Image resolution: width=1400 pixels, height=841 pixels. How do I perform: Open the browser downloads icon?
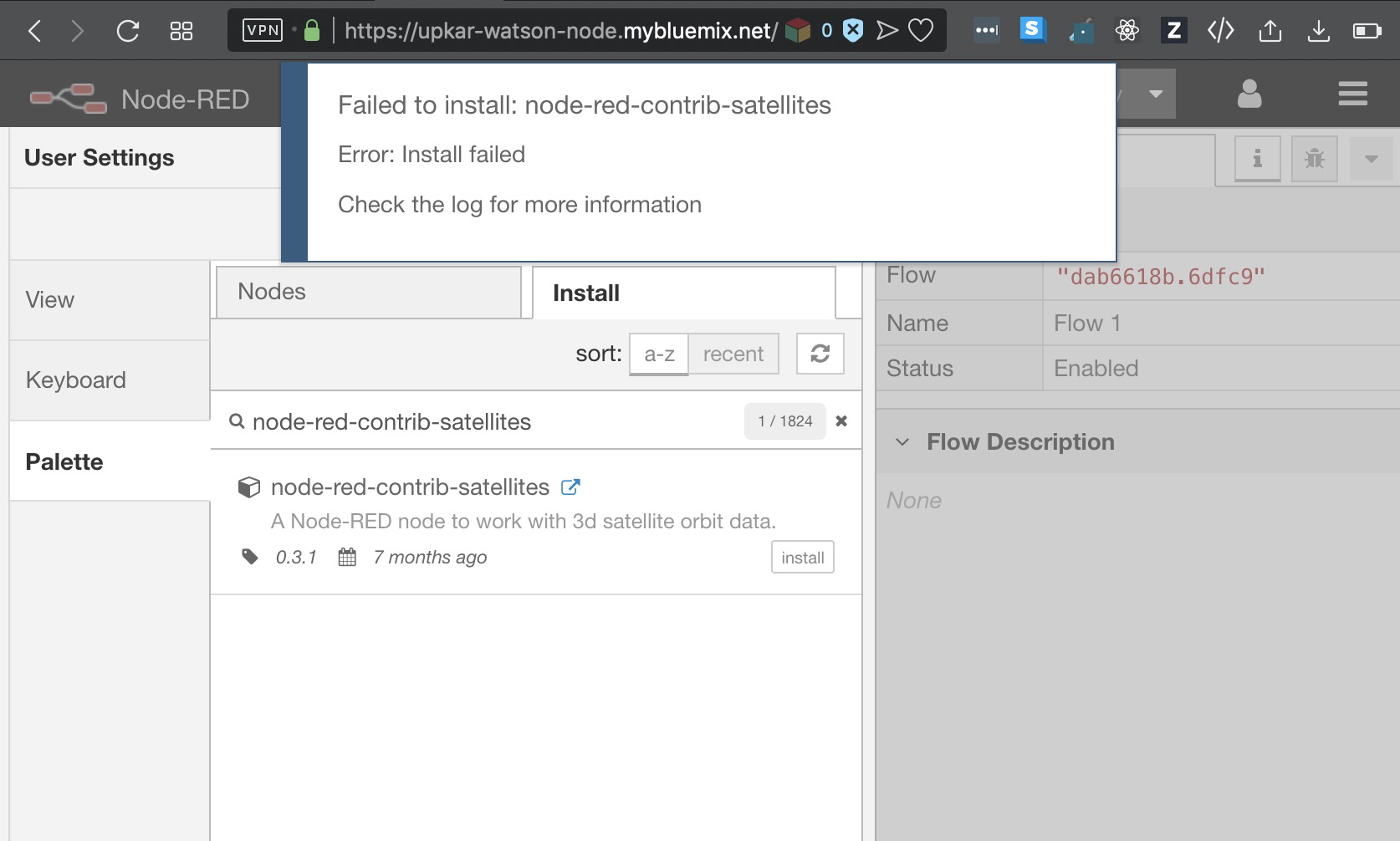(x=1319, y=31)
